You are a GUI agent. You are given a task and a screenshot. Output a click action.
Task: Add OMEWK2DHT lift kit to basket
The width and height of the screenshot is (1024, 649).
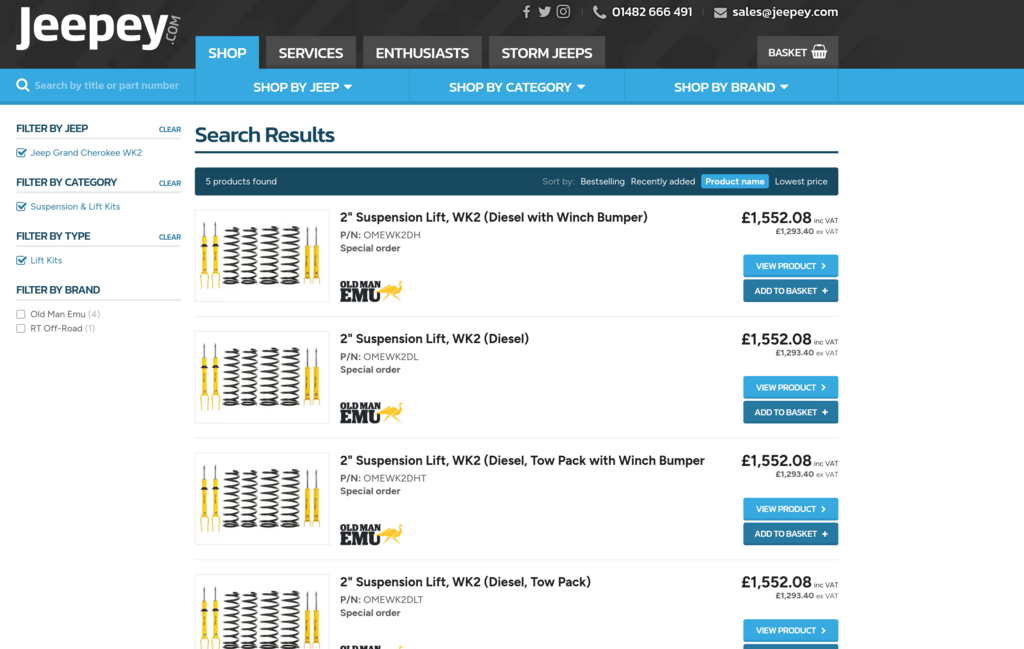pyautogui.click(x=790, y=533)
